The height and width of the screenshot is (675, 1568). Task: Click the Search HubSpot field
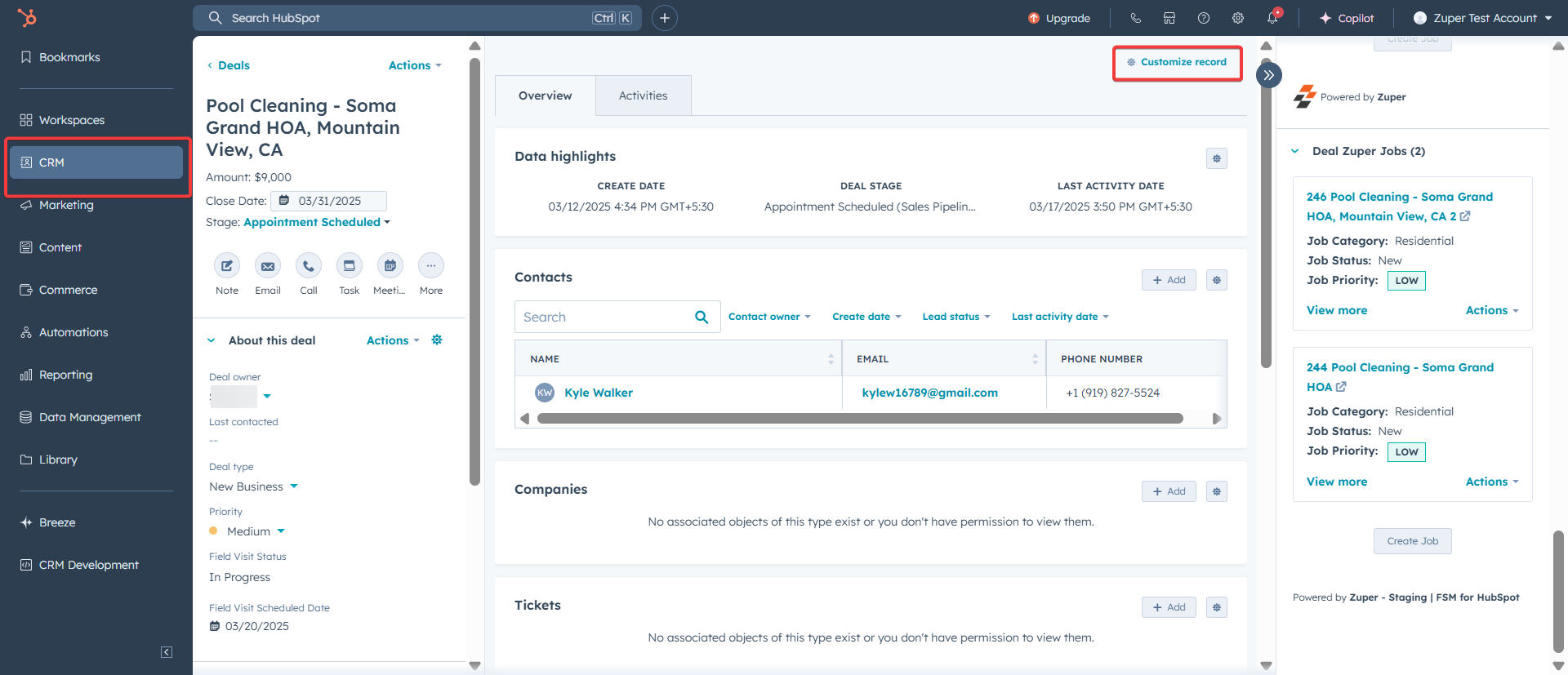(x=417, y=18)
